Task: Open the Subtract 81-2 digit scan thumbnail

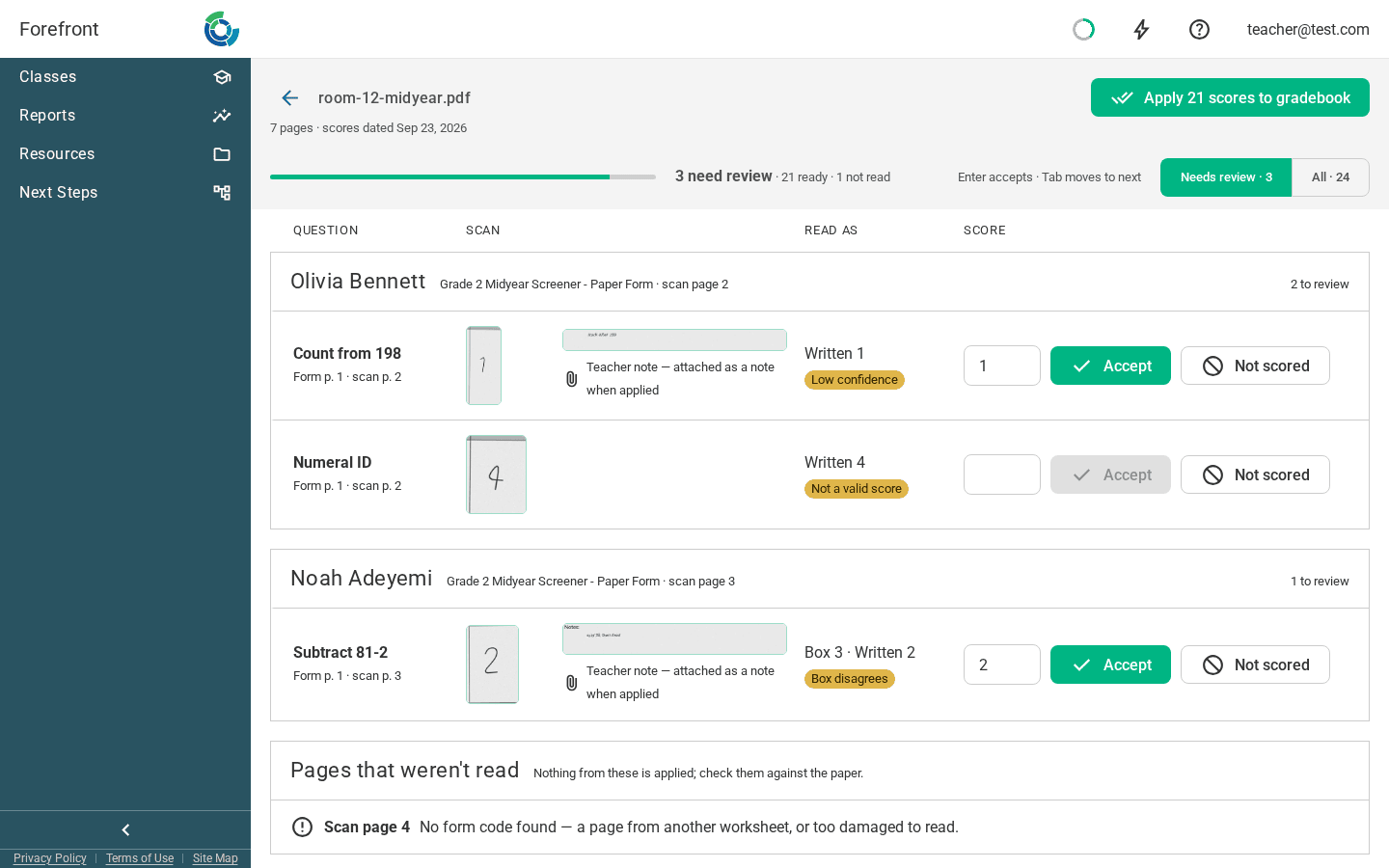Action: click(493, 665)
